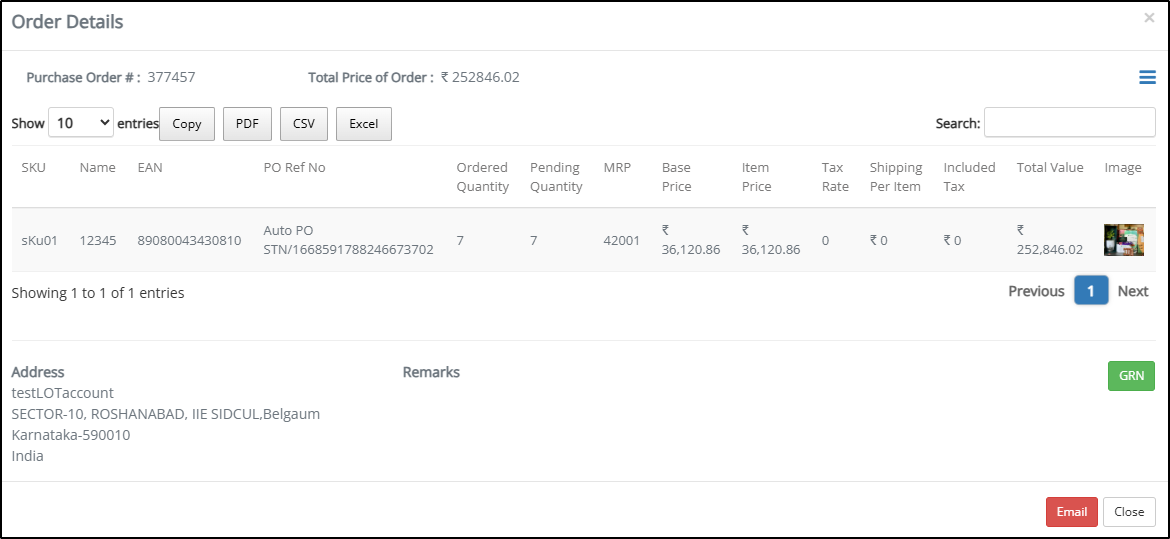Click the green GRN button
The image size is (1170, 539).
click(1131, 376)
